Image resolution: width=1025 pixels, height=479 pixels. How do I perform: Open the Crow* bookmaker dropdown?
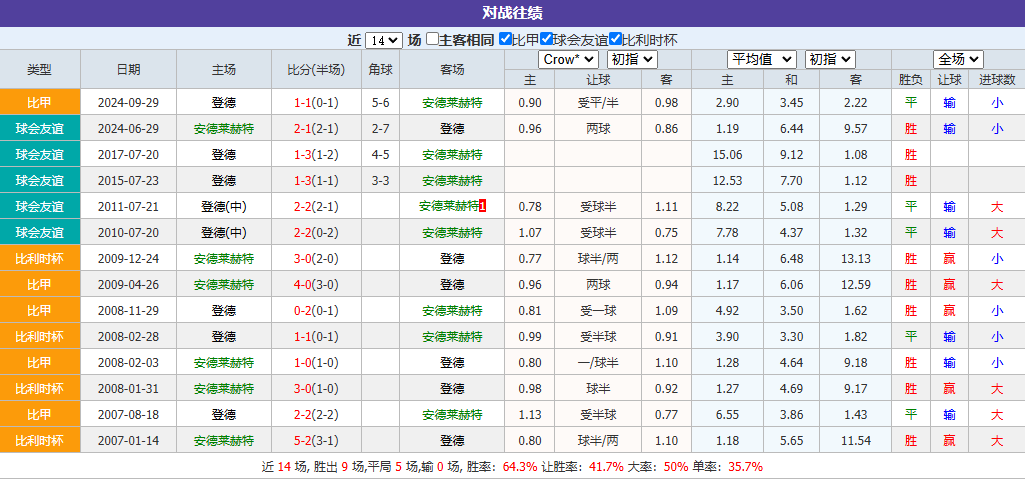[x=568, y=59]
